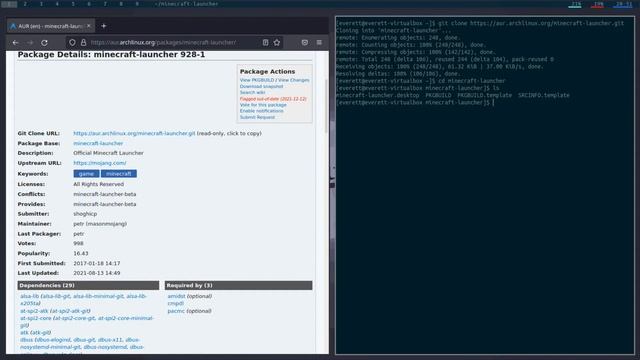Switch to workspace 2
640x360 pixels.
tap(25, 4)
